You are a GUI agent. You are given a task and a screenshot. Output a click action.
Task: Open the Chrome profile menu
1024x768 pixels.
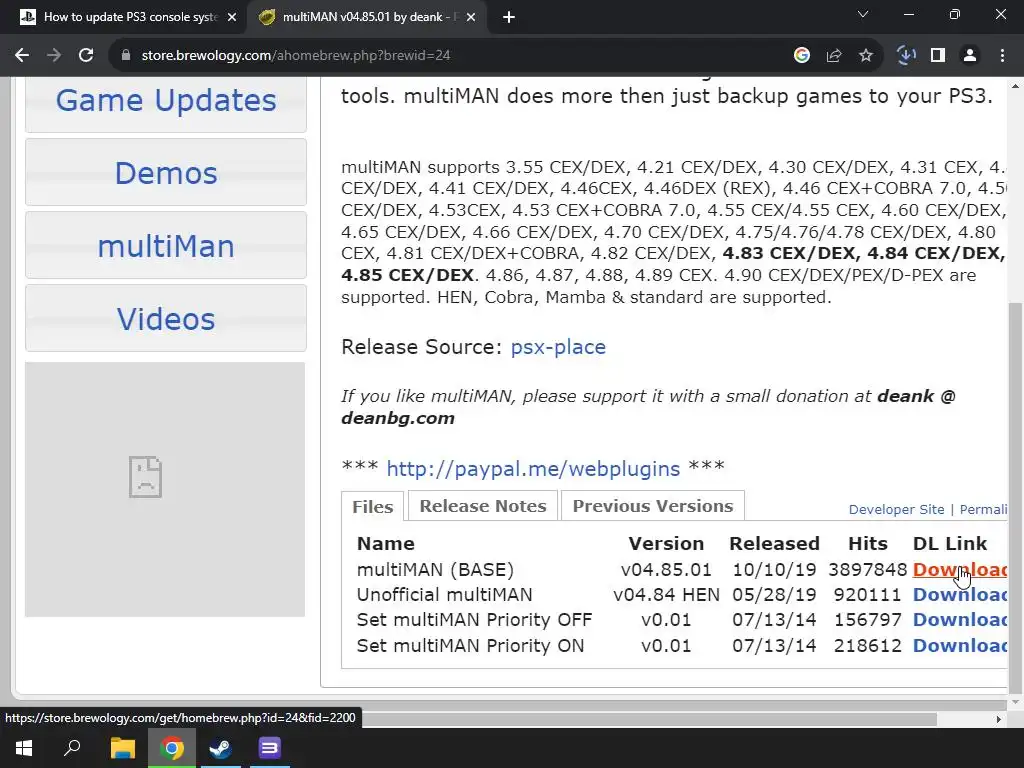click(x=970, y=56)
